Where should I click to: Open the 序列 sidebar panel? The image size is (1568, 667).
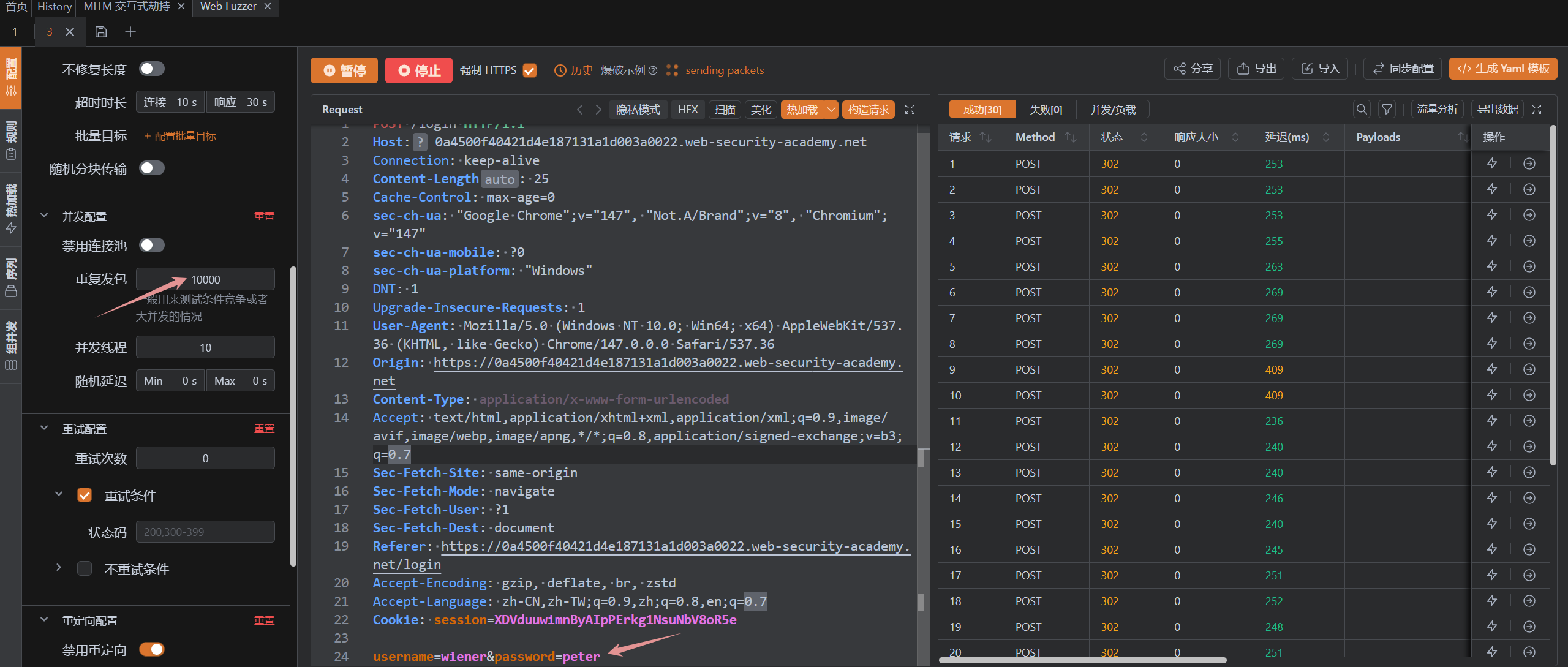tap(11, 277)
